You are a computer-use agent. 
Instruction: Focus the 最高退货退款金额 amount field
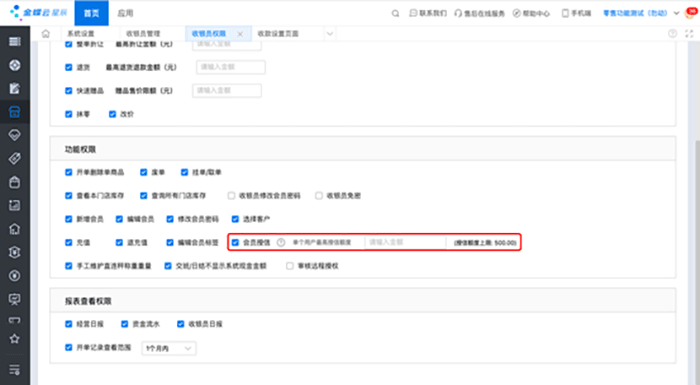[231, 67]
